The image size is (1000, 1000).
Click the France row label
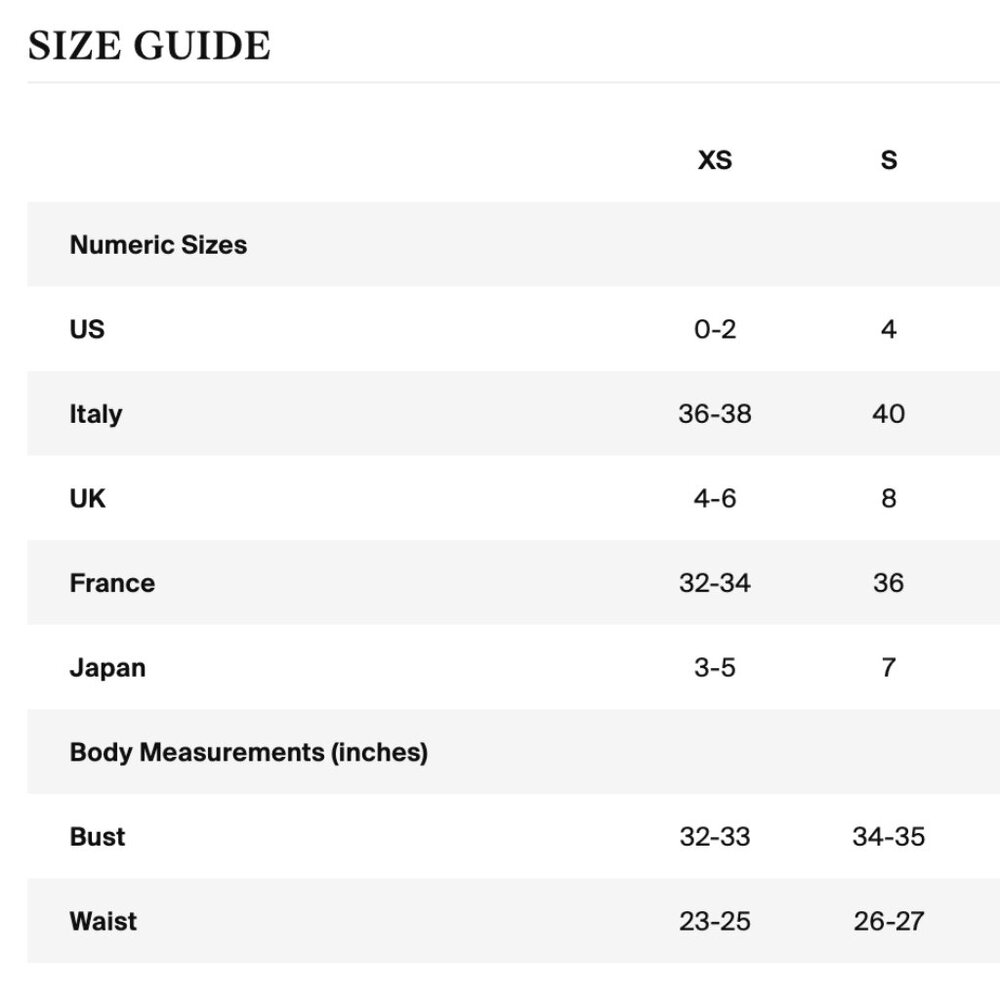point(112,583)
